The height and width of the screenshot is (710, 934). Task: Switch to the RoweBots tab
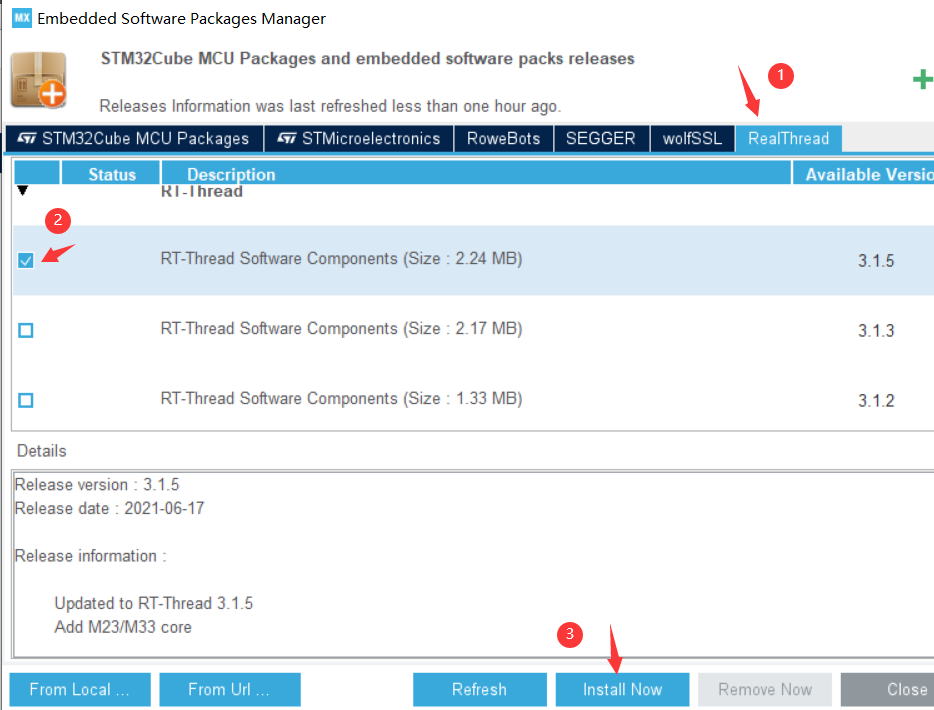click(x=504, y=138)
